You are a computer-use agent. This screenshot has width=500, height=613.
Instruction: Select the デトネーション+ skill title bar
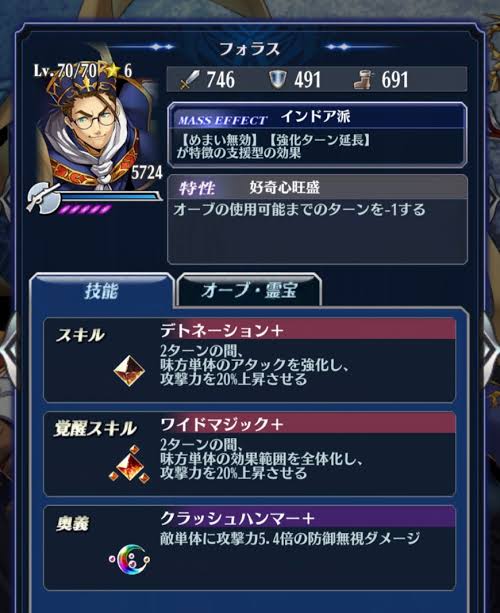tap(307, 330)
